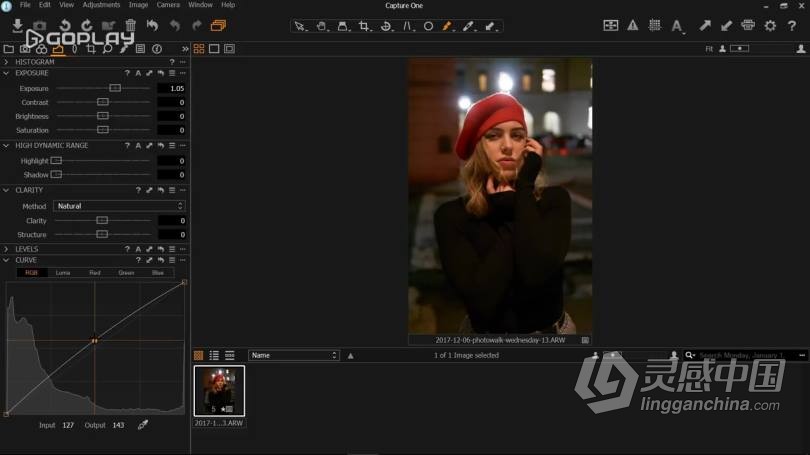The height and width of the screenshot is (455, 810).
Task: Select the Red curve tab
Action: coord(95,273)
